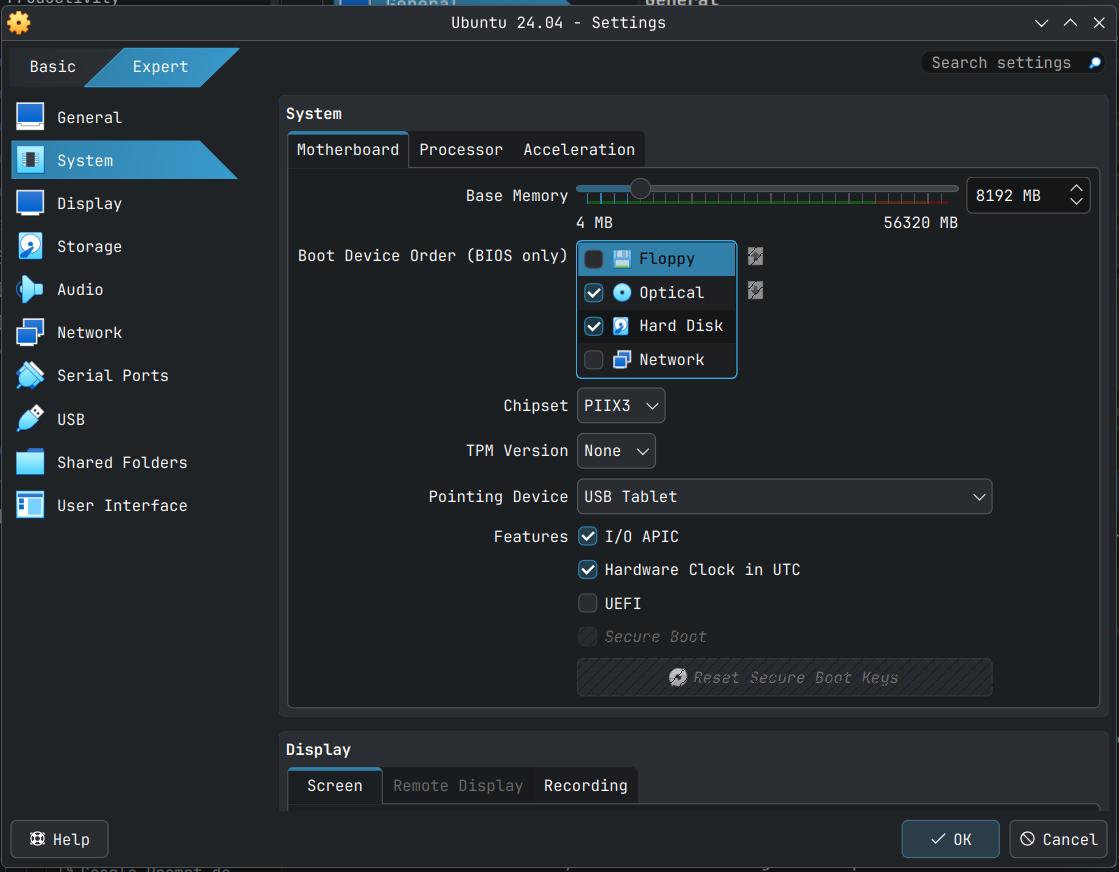1119x872 pixels.
Task: Switch to the Processor tab
Action: [461, 149]
